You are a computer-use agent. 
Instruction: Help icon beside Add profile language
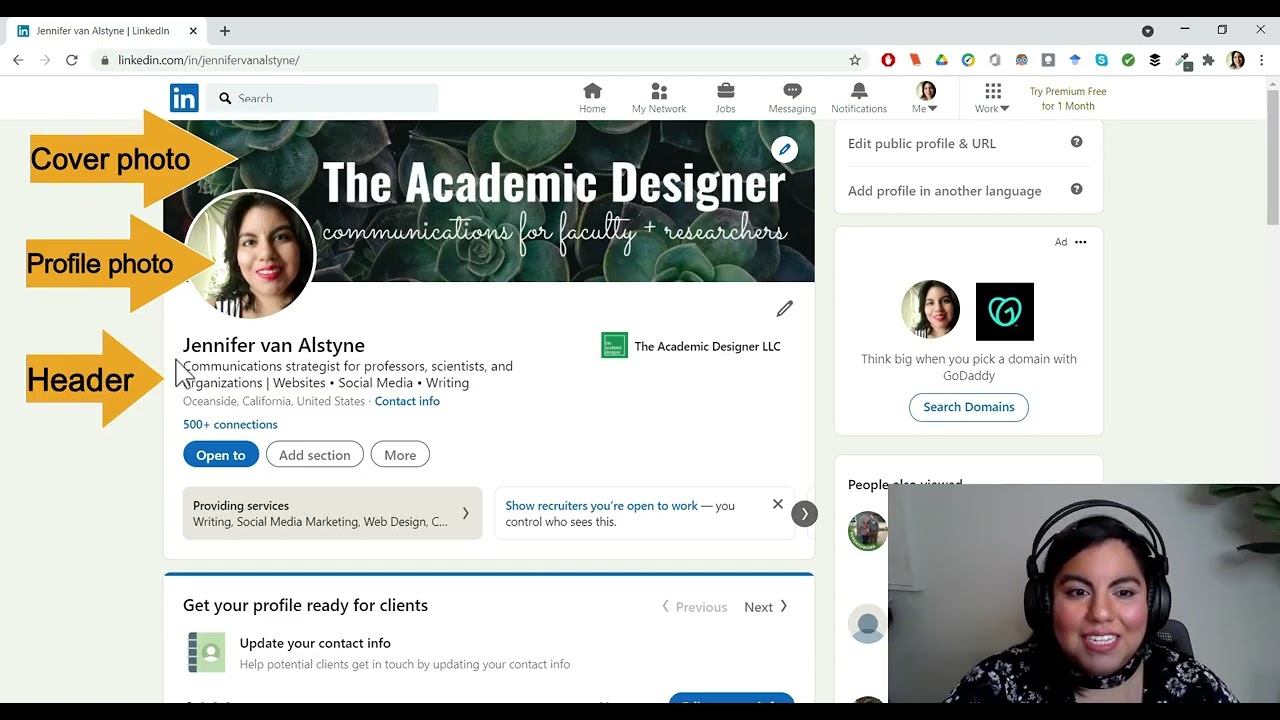[x=1076, y=189]
